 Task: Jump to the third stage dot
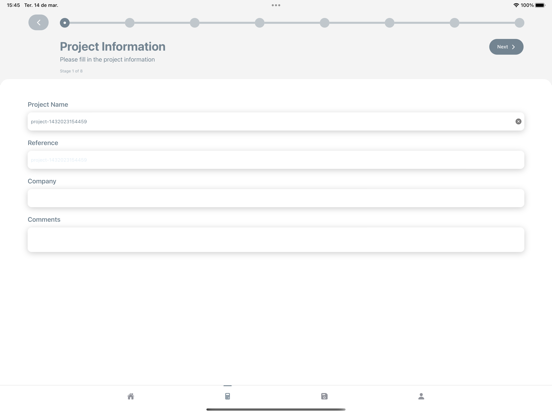click(x=194, y=23)
